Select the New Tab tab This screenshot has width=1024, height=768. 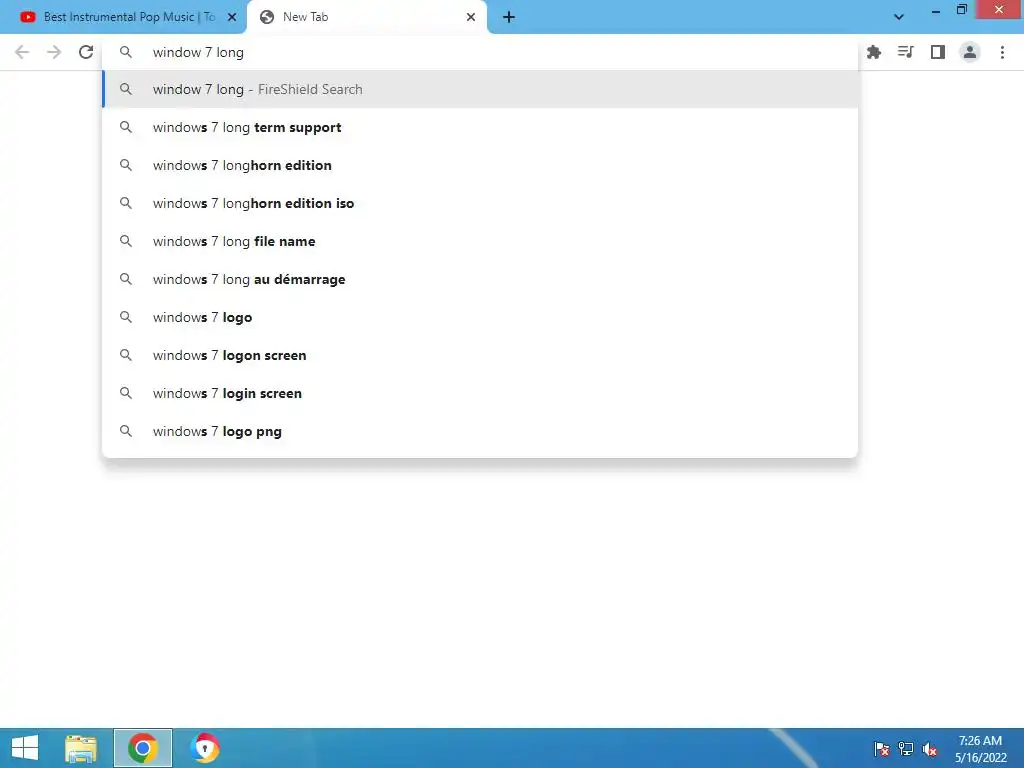coord(367,18)
